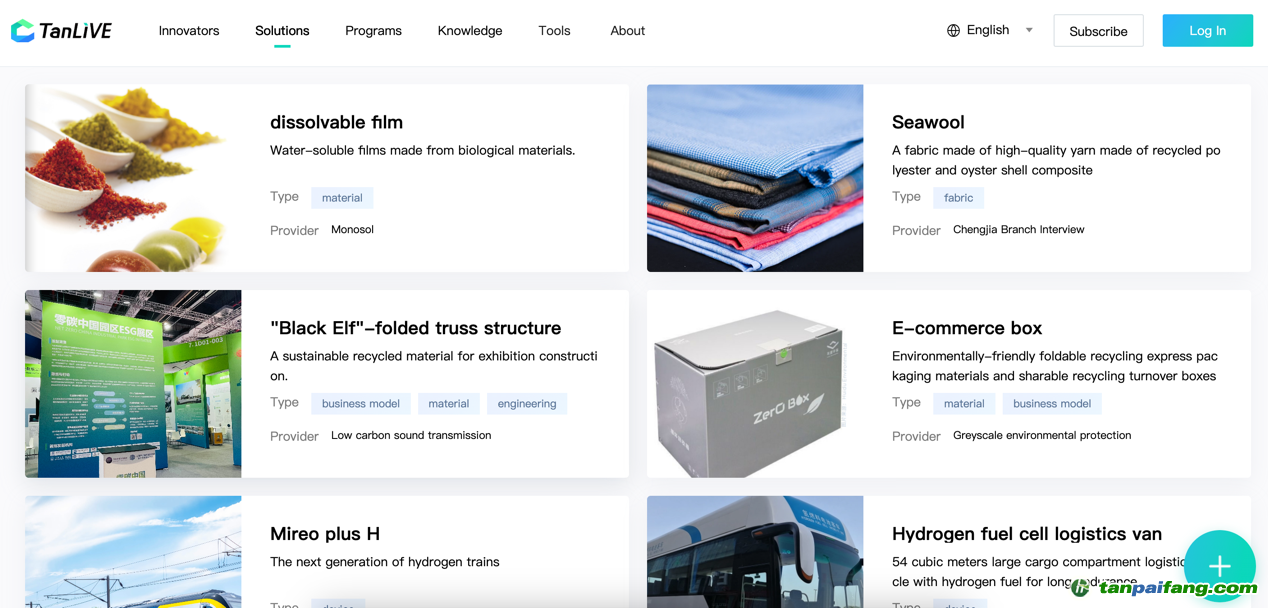Click the ZerO Box e-commerce box image
The image size is (1268, 608).
(755, 384)
